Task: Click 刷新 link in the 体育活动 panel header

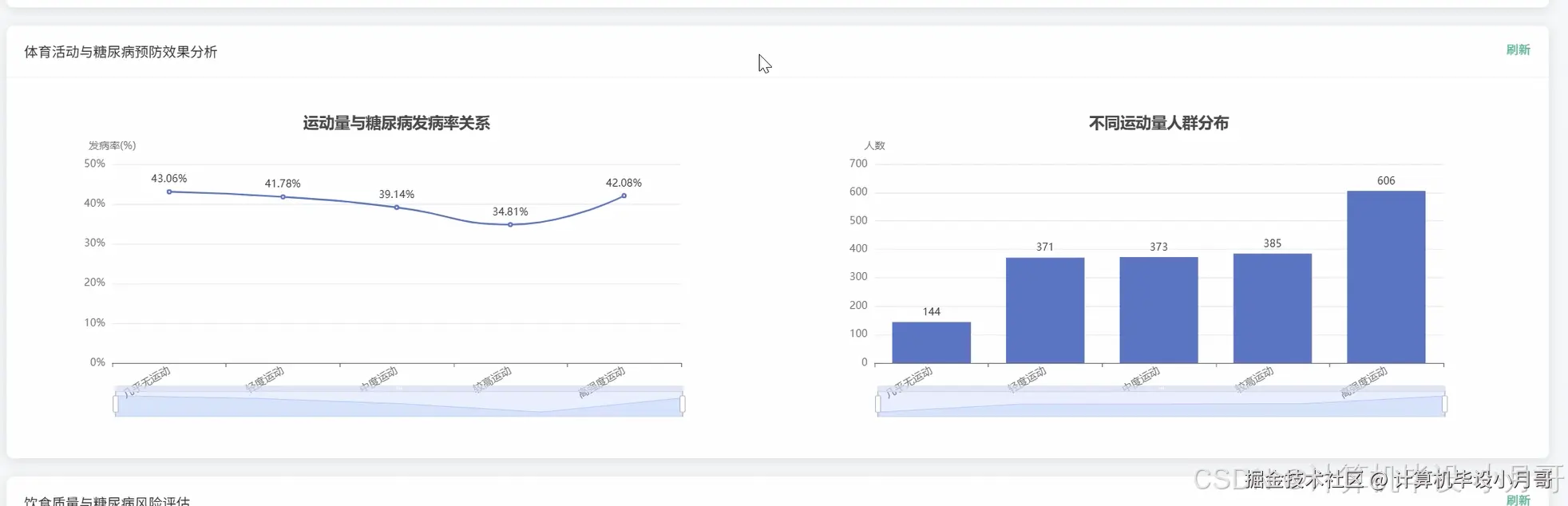Action: click(x=1518, y=49)
